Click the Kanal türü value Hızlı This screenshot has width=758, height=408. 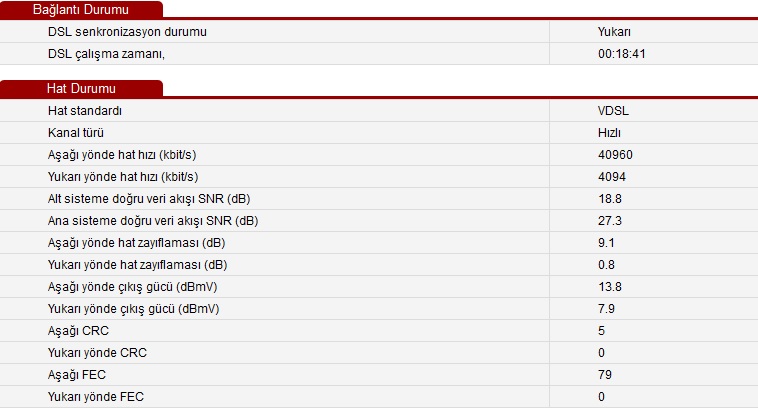pos(609,133)
